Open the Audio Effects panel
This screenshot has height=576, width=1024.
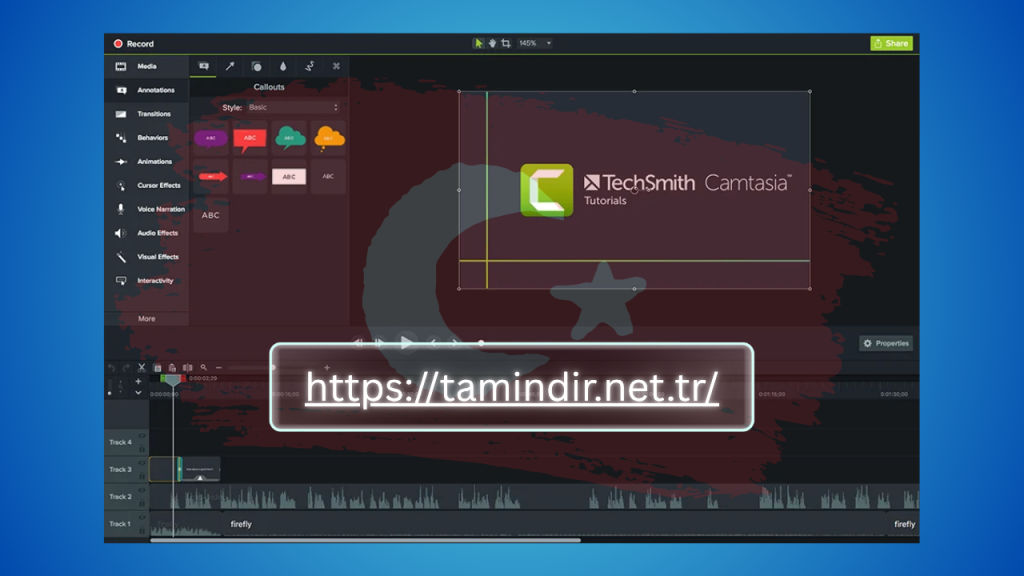[x=146, y=233]
